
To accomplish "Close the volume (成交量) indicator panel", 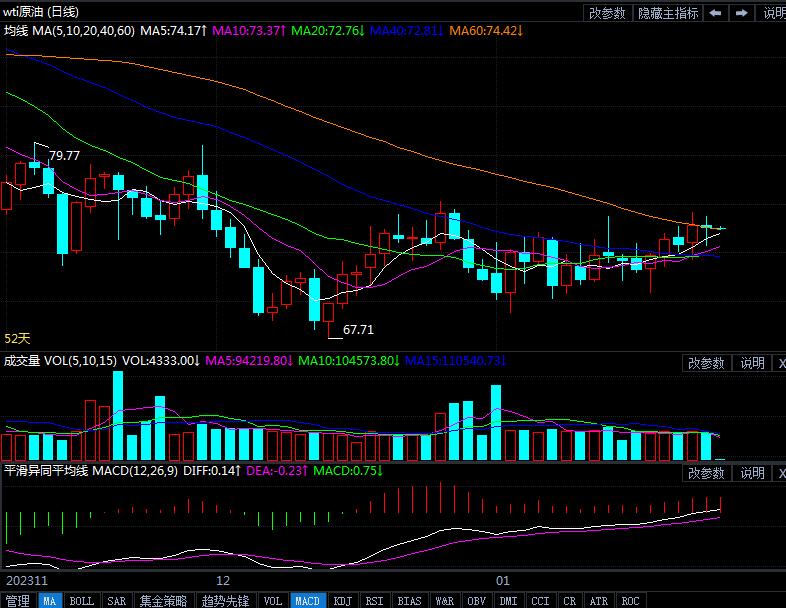I will (780, 363).
